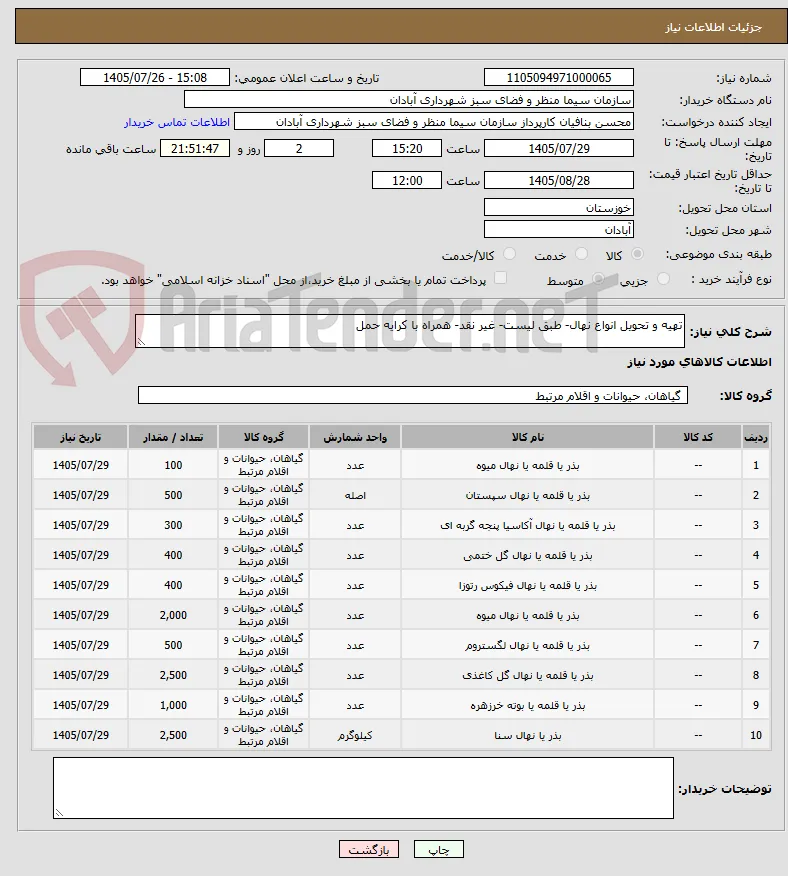
Task: Click the توضیحات خریدار text area
Action: click(x=363, y=788)
